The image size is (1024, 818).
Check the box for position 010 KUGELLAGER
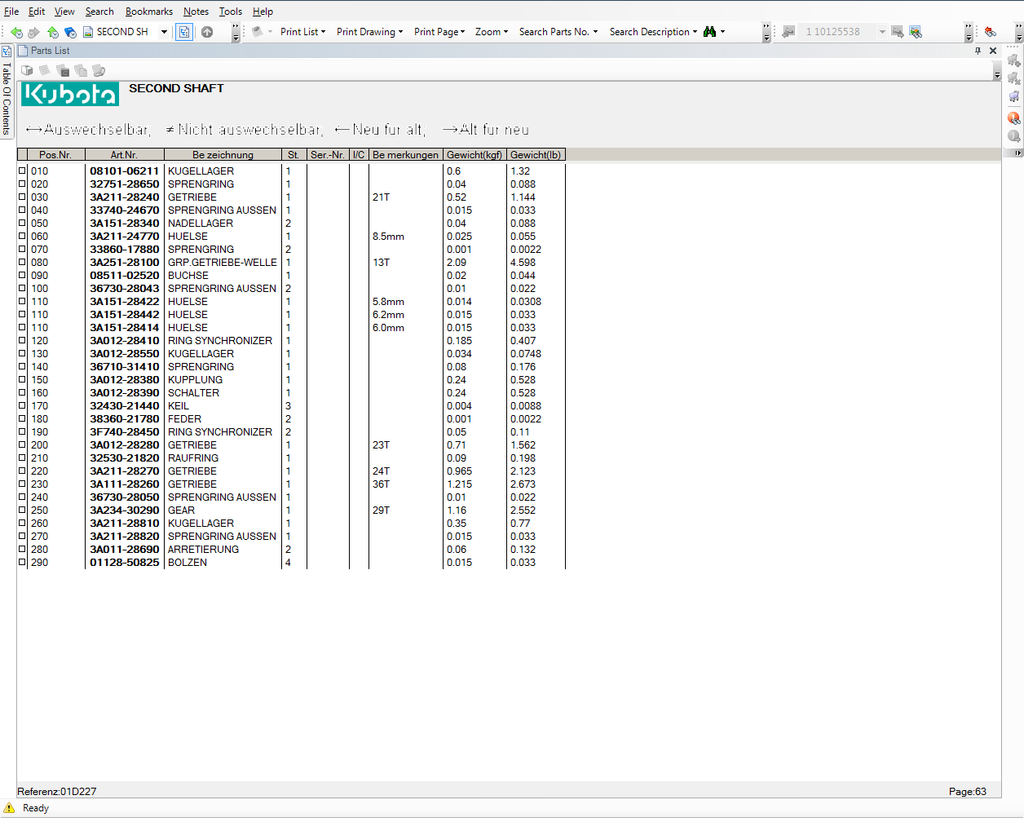coord(23,171)
